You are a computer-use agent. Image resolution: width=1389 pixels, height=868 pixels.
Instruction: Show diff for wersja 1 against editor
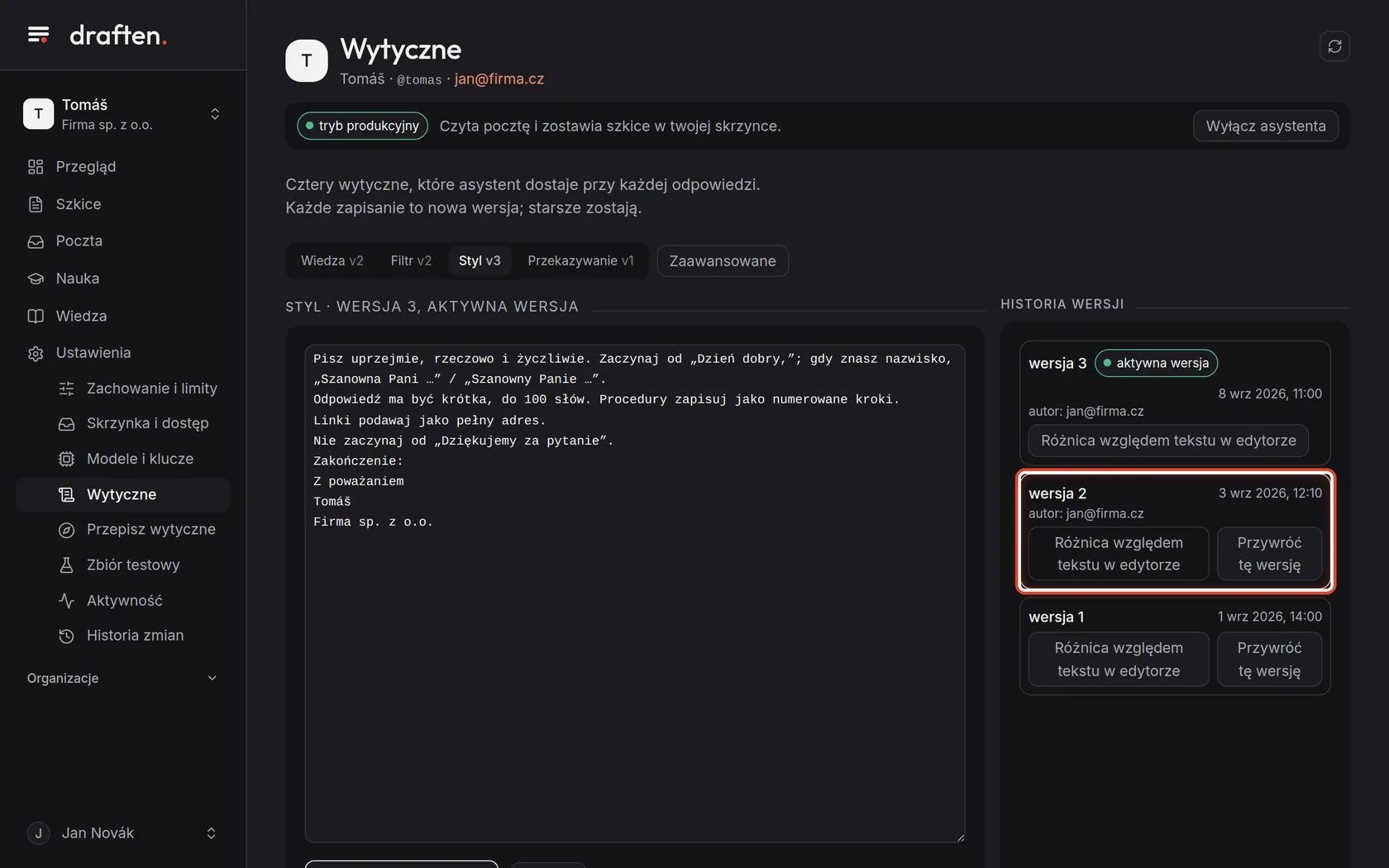point(1119,660)
